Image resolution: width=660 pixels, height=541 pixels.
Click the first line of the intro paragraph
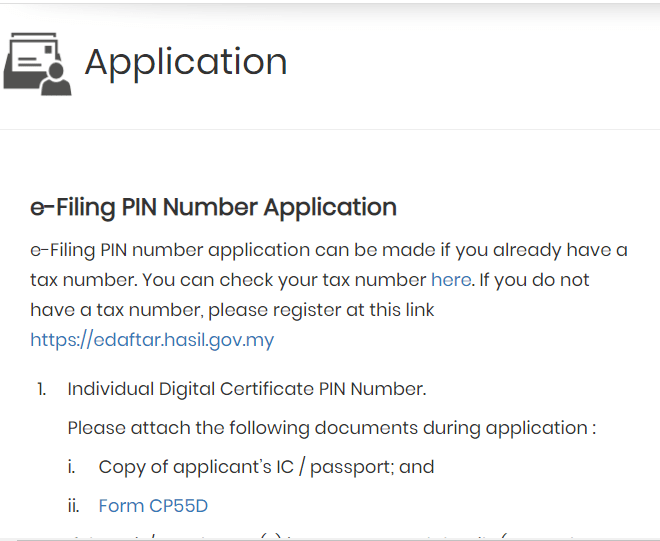click(x=329, y=249)
